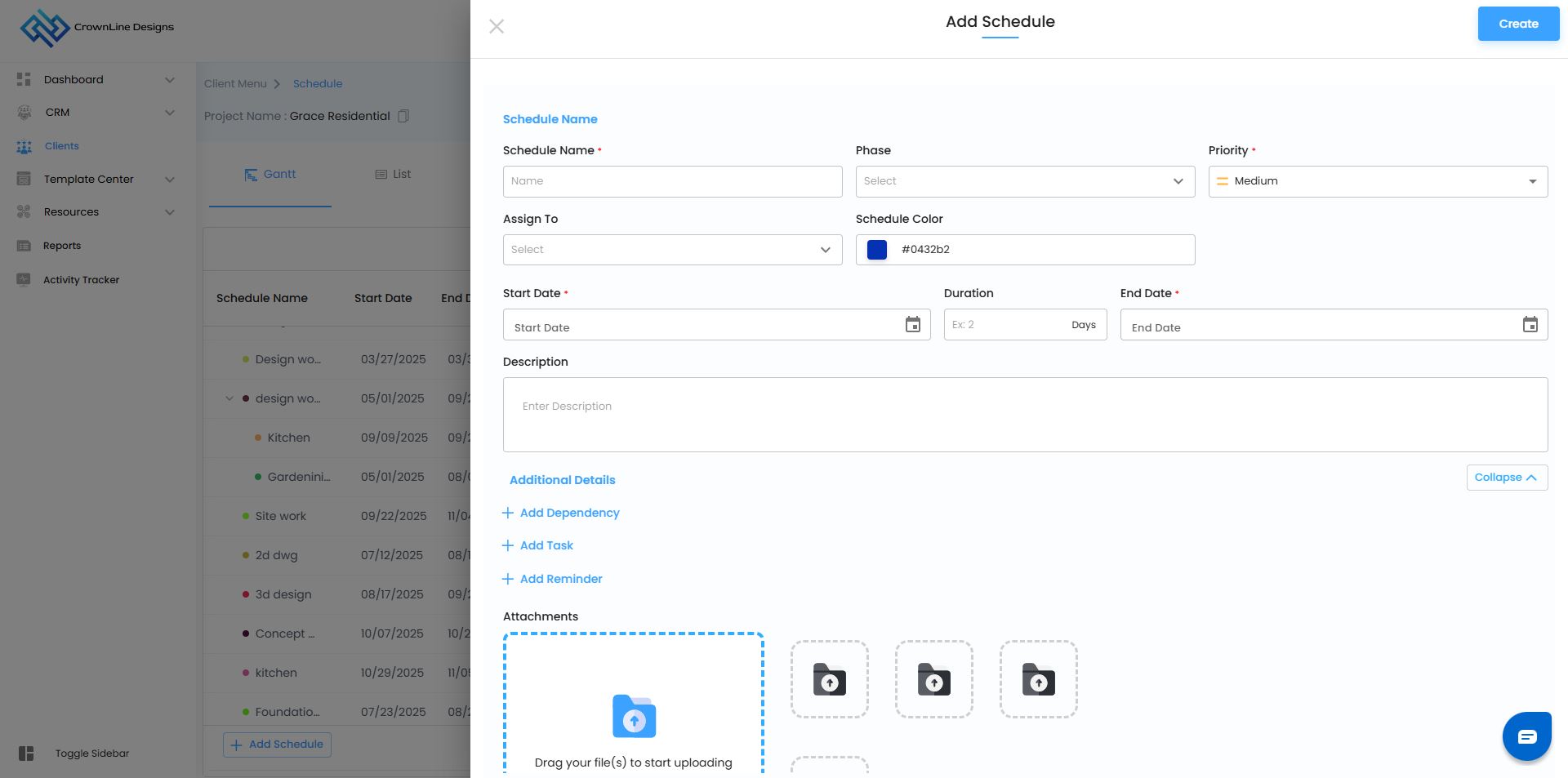
Task: Collapse the Additional Details section
Action: pyautogui.click(x=1507, y=478)
